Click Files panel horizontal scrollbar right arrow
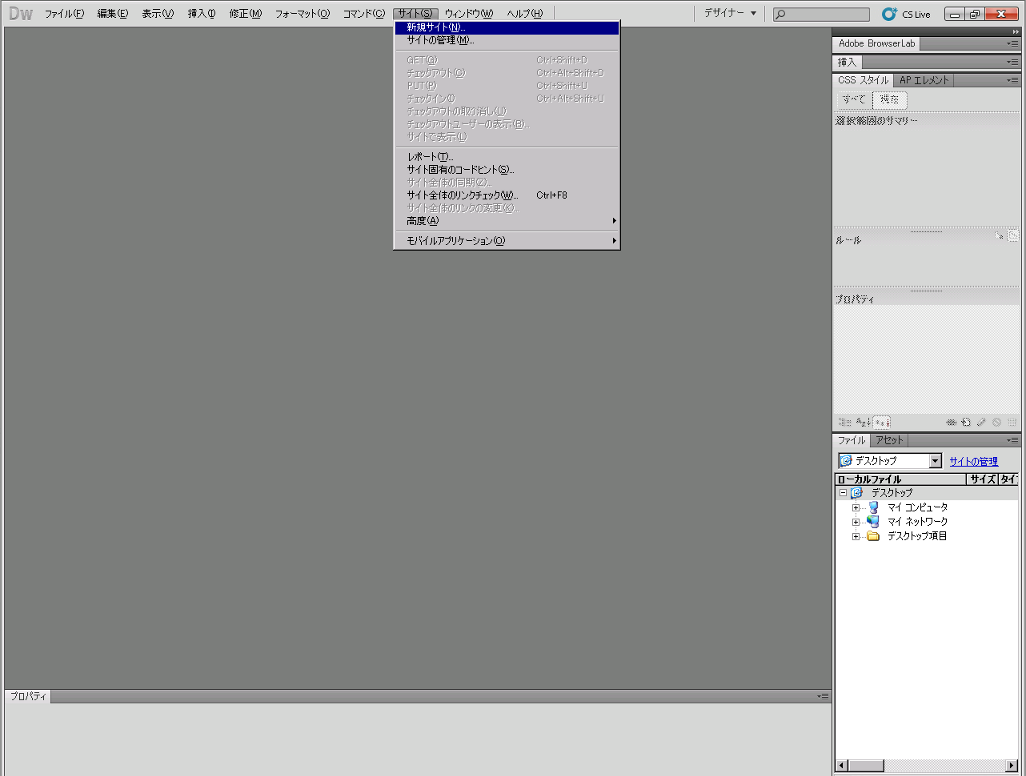 click(x=1012, y=766)
